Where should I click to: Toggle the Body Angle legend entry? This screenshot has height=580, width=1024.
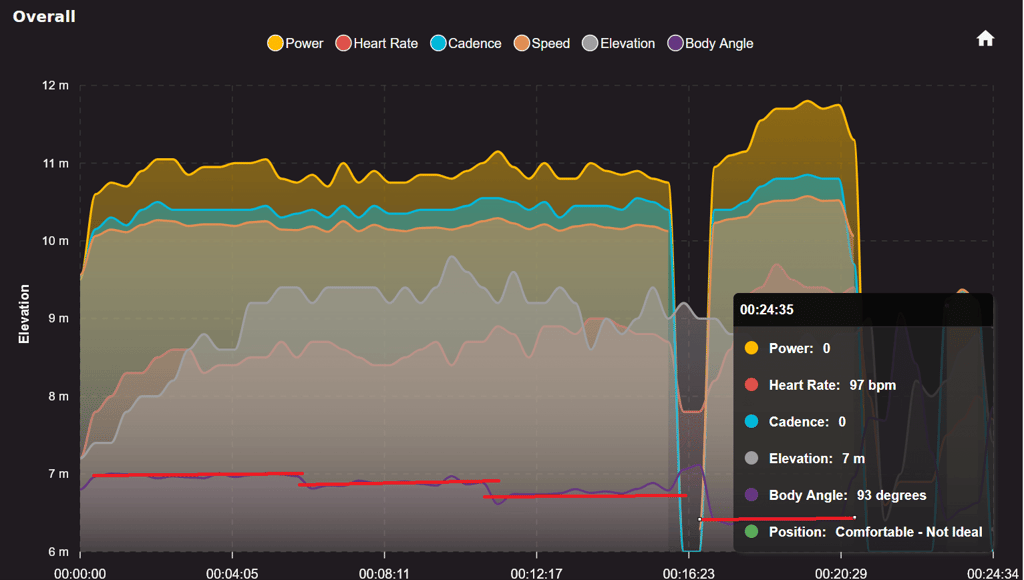710,44
